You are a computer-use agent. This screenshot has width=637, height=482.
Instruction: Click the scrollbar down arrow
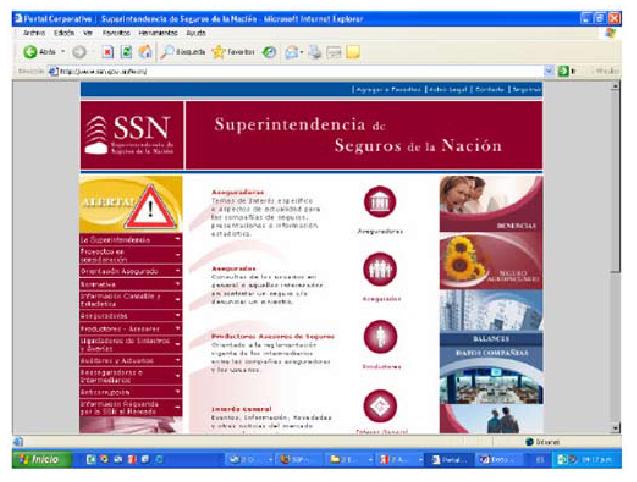pyautogui.click(x=616, y=428)
